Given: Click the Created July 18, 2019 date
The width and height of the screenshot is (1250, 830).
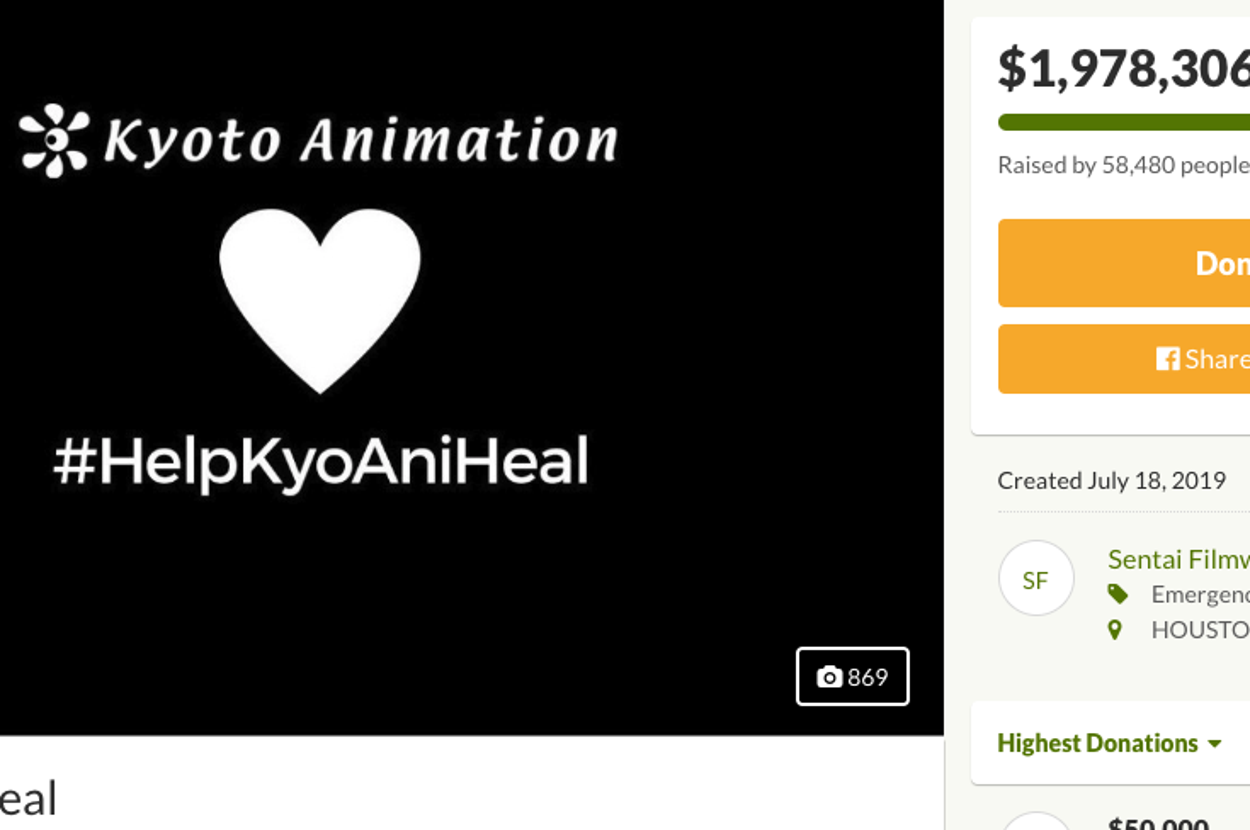Looking at the screenshot, I should click(x=1111, y=481).
